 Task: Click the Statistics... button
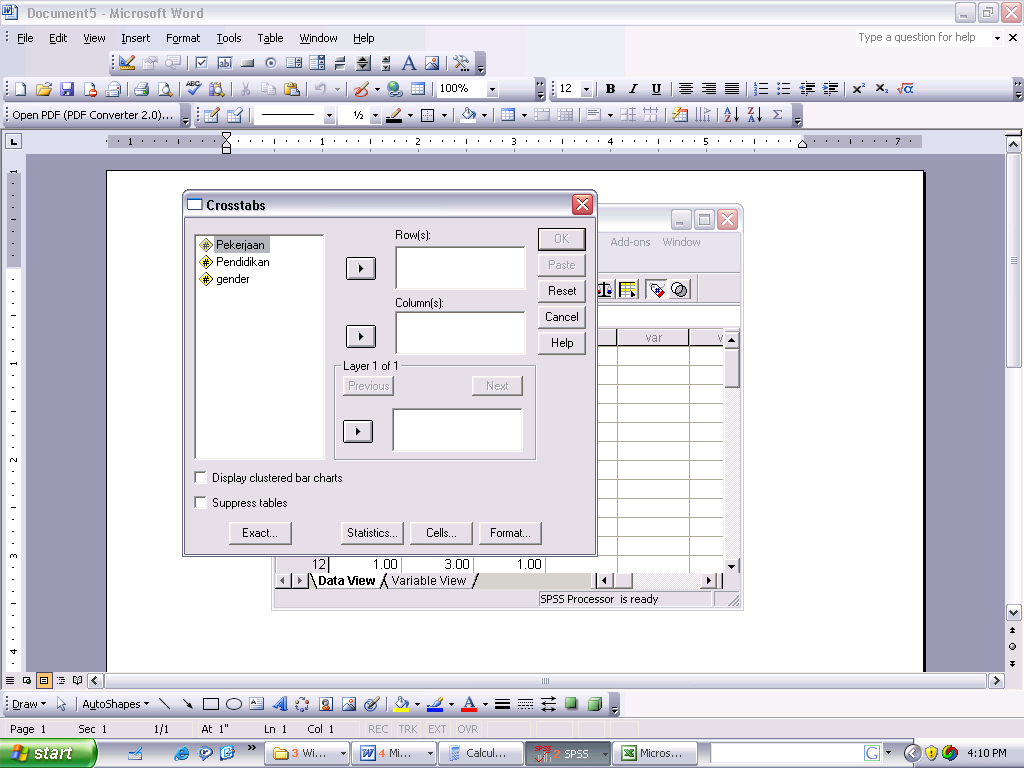click(372, 533)
